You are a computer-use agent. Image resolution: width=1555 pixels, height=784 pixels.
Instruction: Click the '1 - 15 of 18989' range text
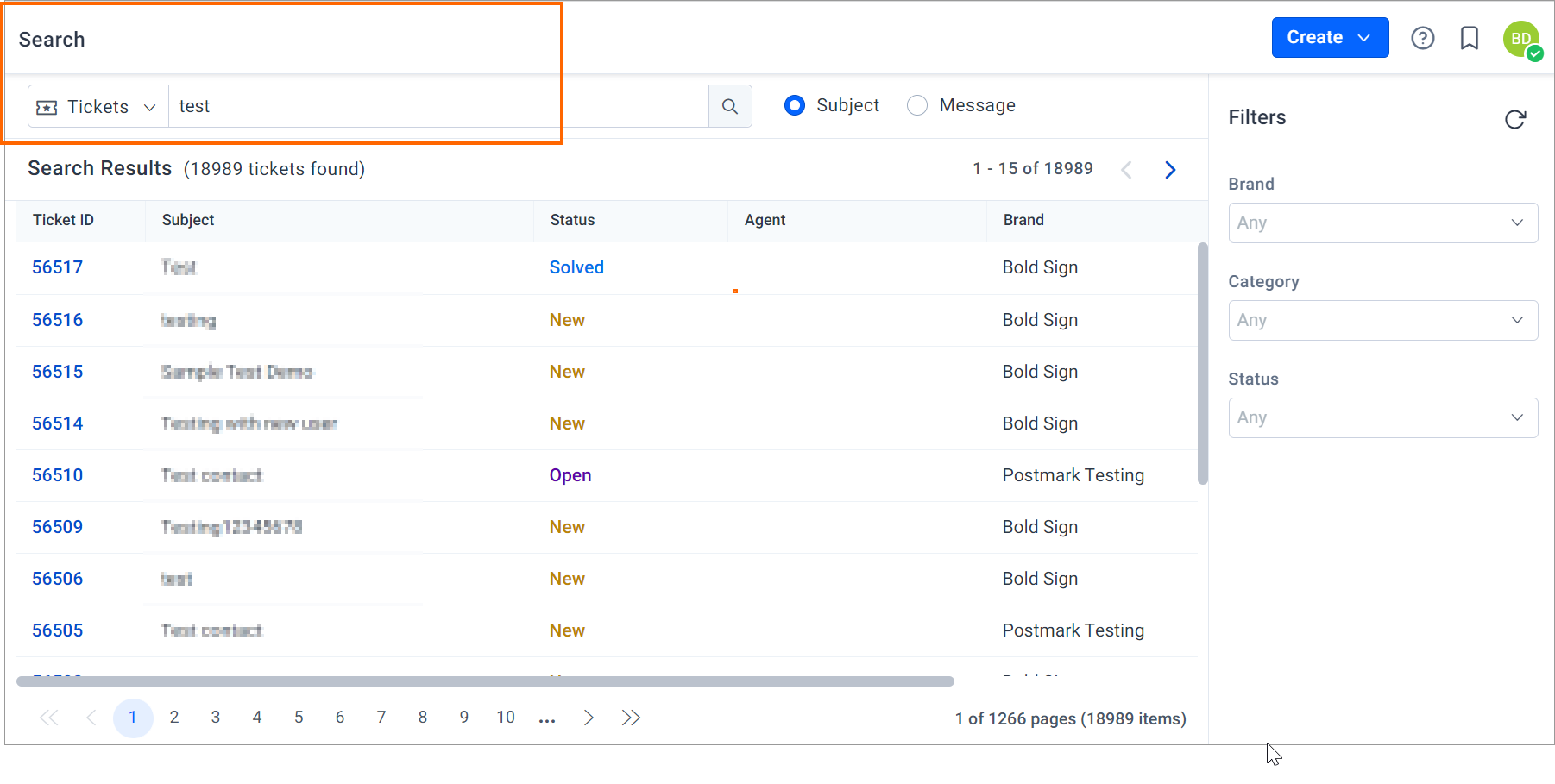(1033, 169)
